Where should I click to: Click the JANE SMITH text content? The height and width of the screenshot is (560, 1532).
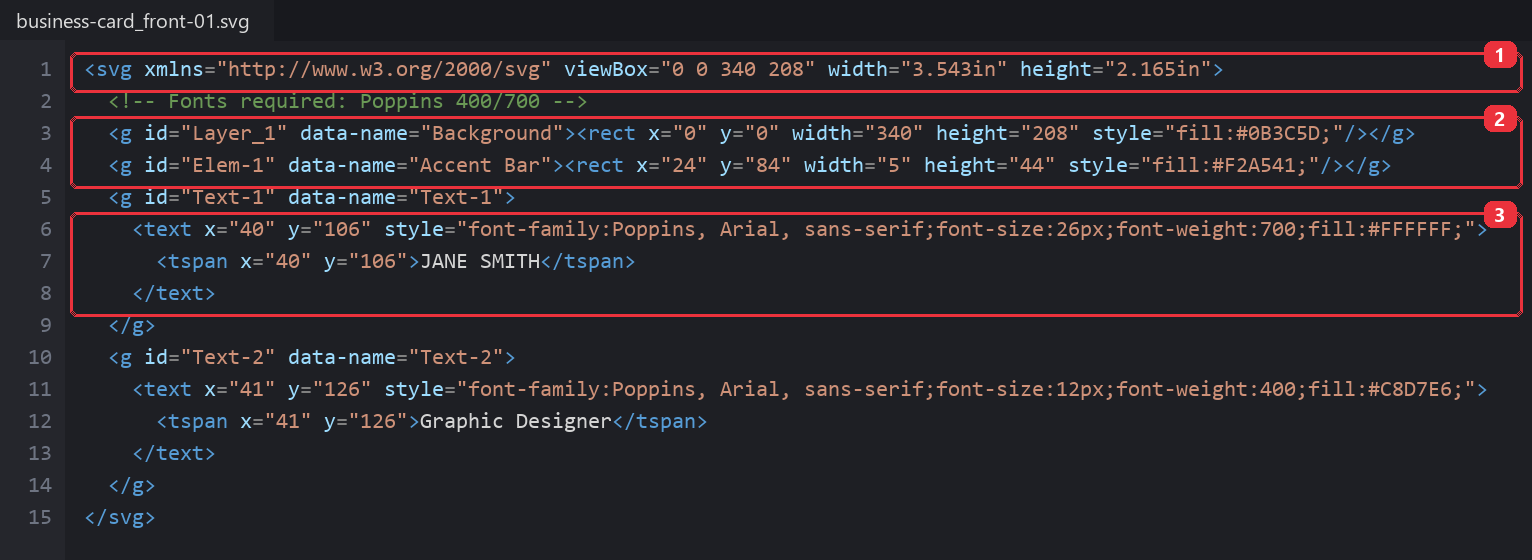click(480, 261)
